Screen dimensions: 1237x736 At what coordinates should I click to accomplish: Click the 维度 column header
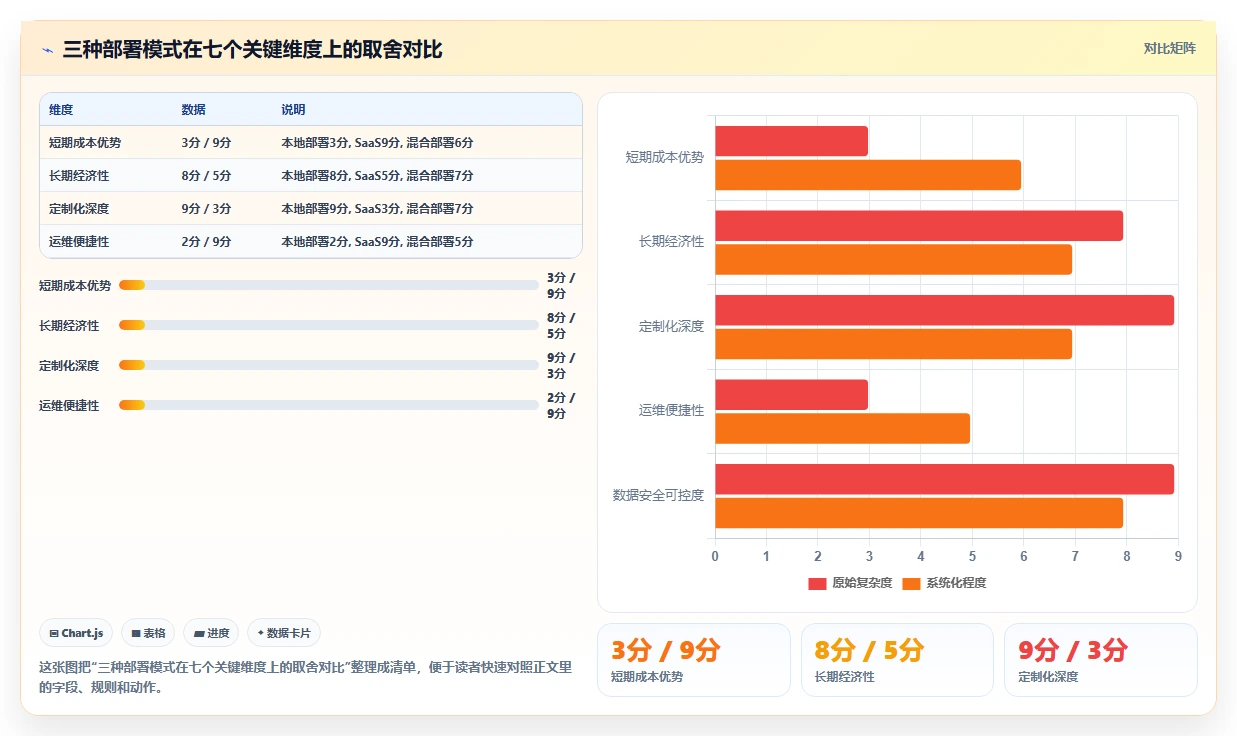(x=61, y=110)
